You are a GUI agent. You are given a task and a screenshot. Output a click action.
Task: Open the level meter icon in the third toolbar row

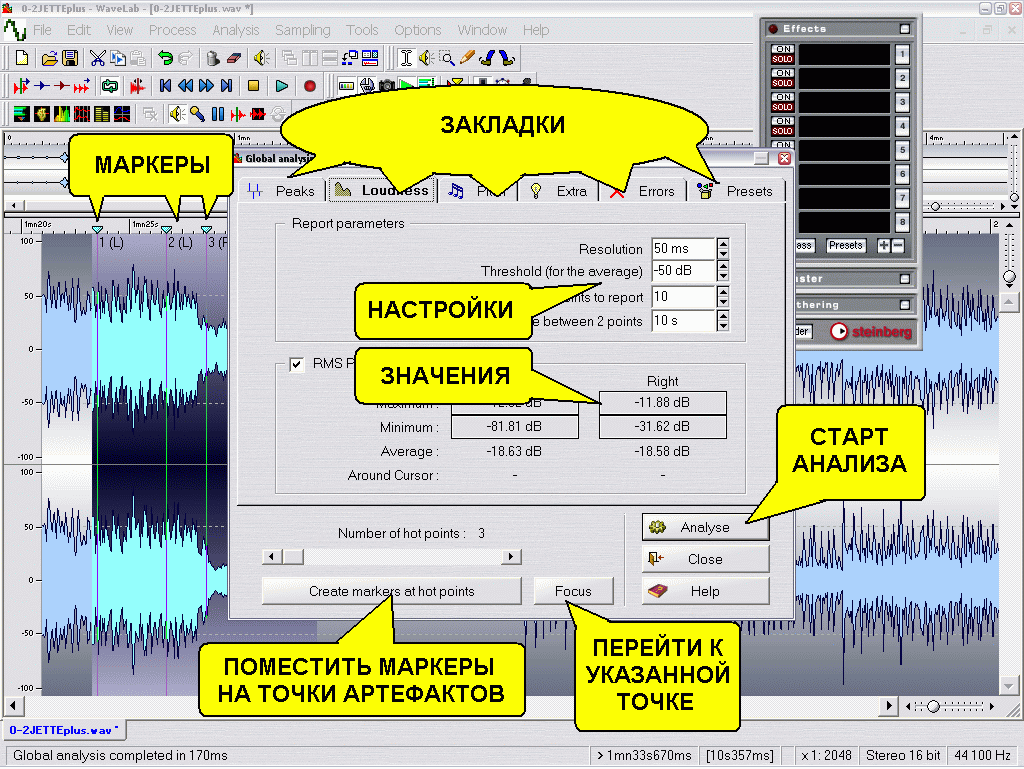point(22,114)
